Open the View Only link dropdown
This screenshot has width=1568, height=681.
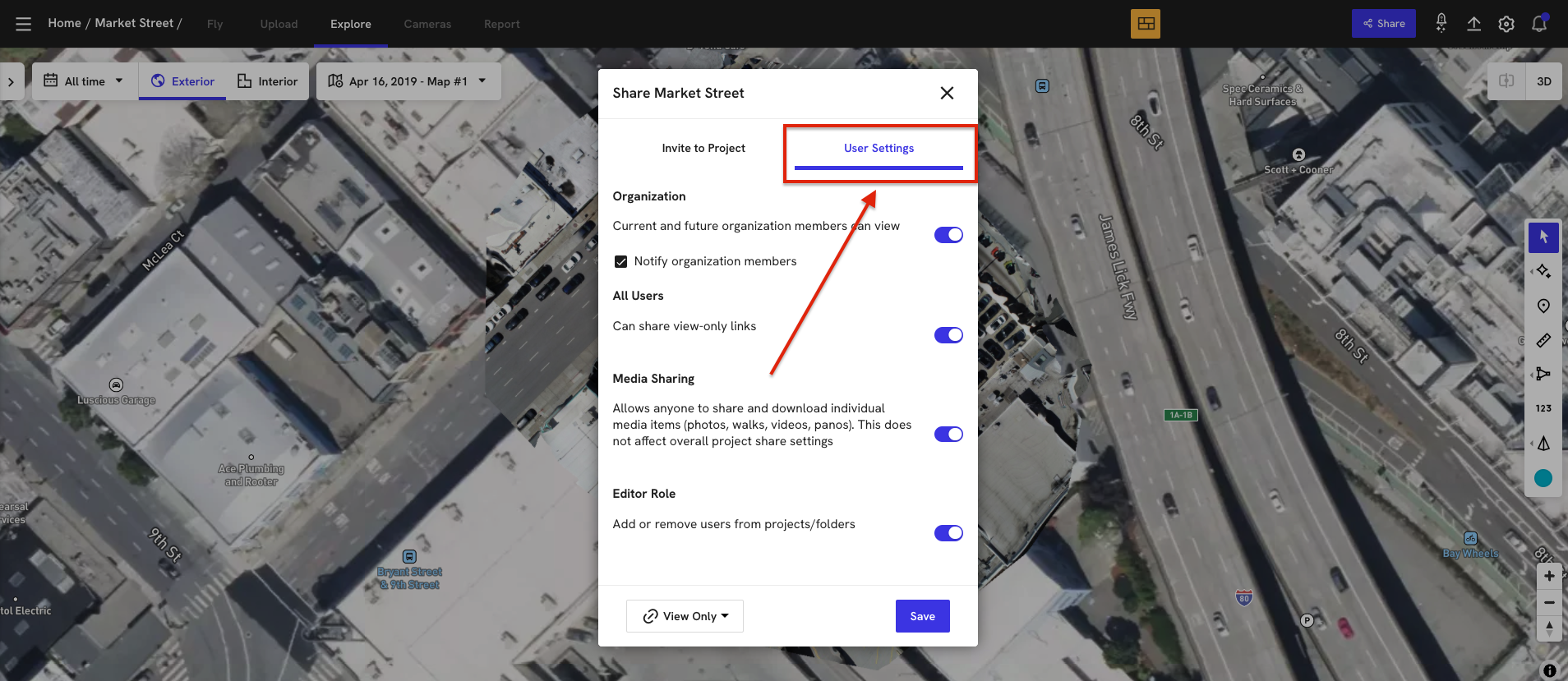685,616
